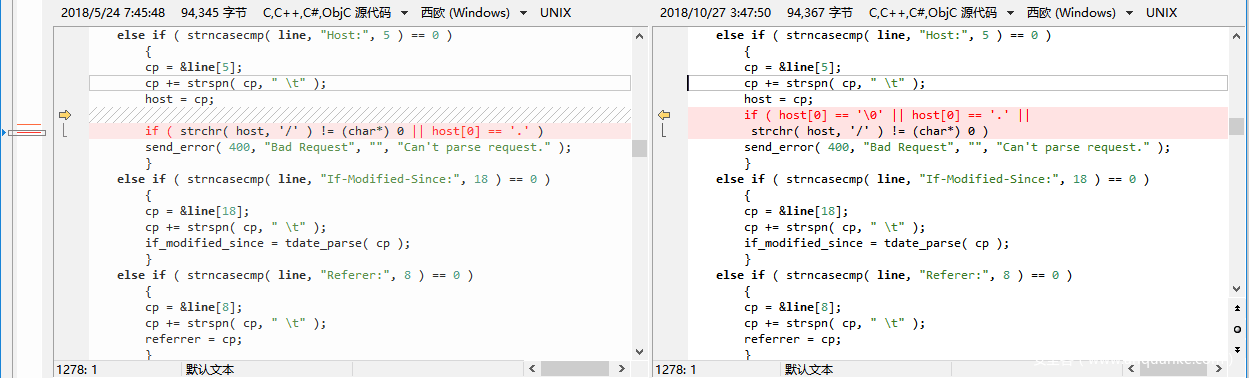Click UNIX line-ending label in right header
Viewport: 1249px width, 378px height.
pyautogui.click(x=1162, y=13)
